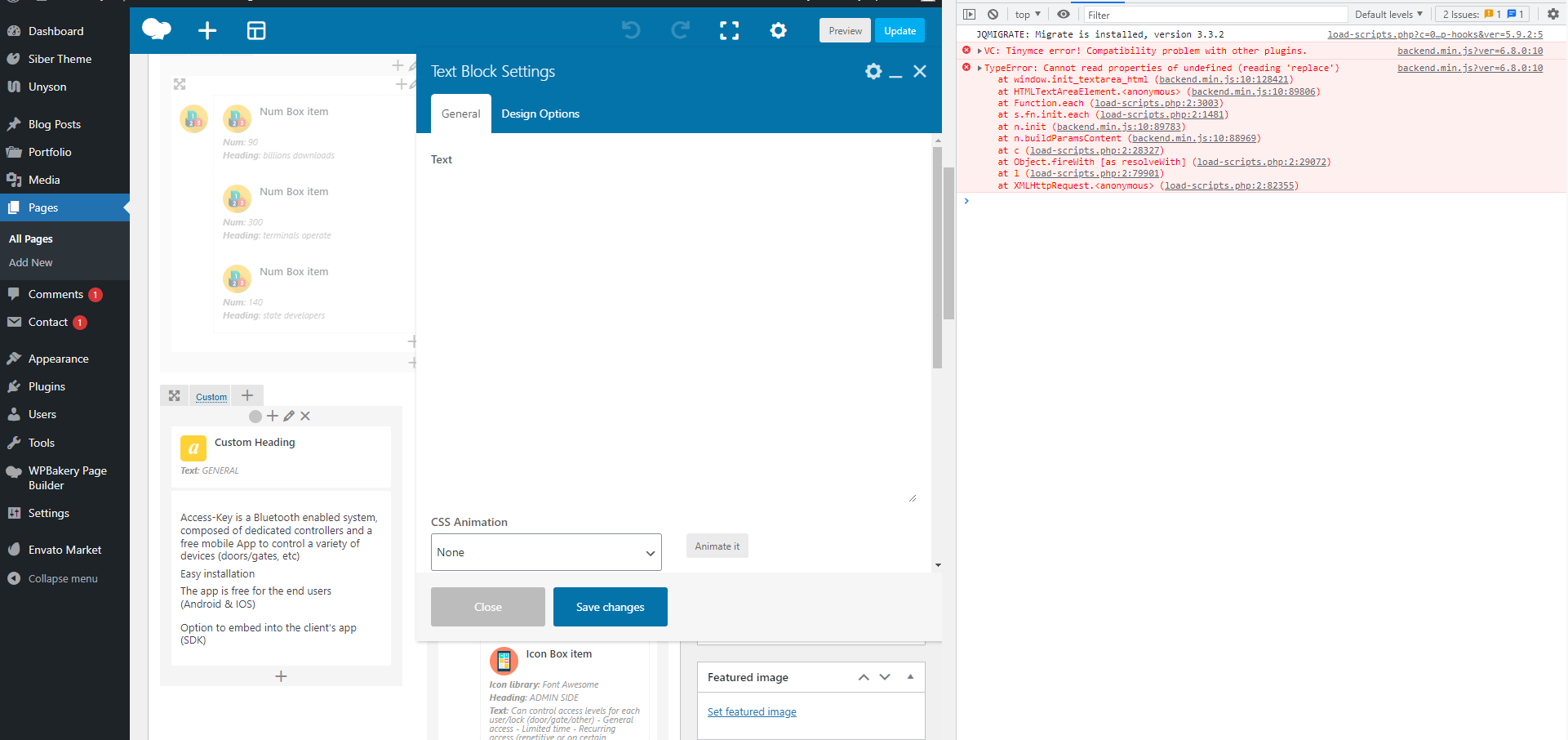The height and width of the screenshot is (740, 1568).
Task: Select Num Box item with terminals operate
Action: tap(314, 212)
